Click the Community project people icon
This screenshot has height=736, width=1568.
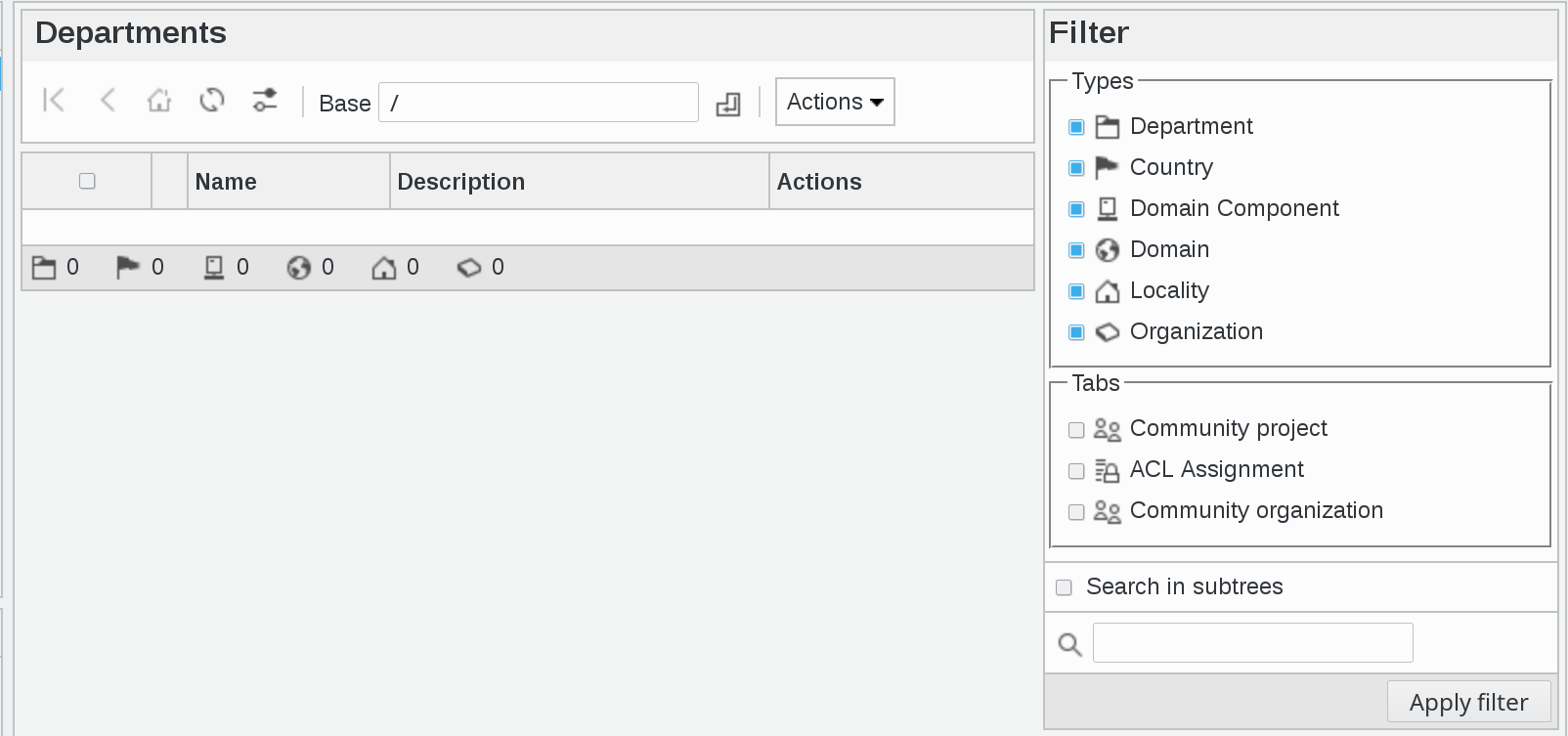(x=1107, y=429)
